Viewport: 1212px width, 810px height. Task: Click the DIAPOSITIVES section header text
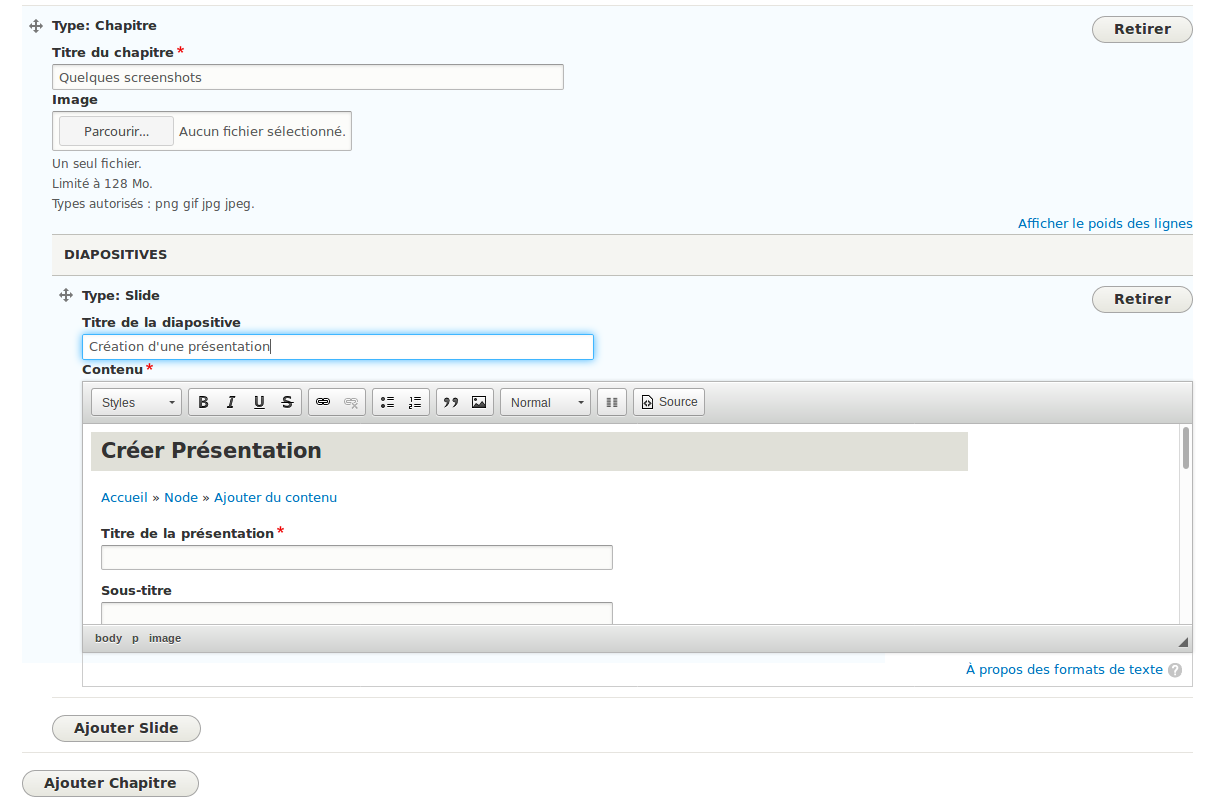click(x=116, y=255)
